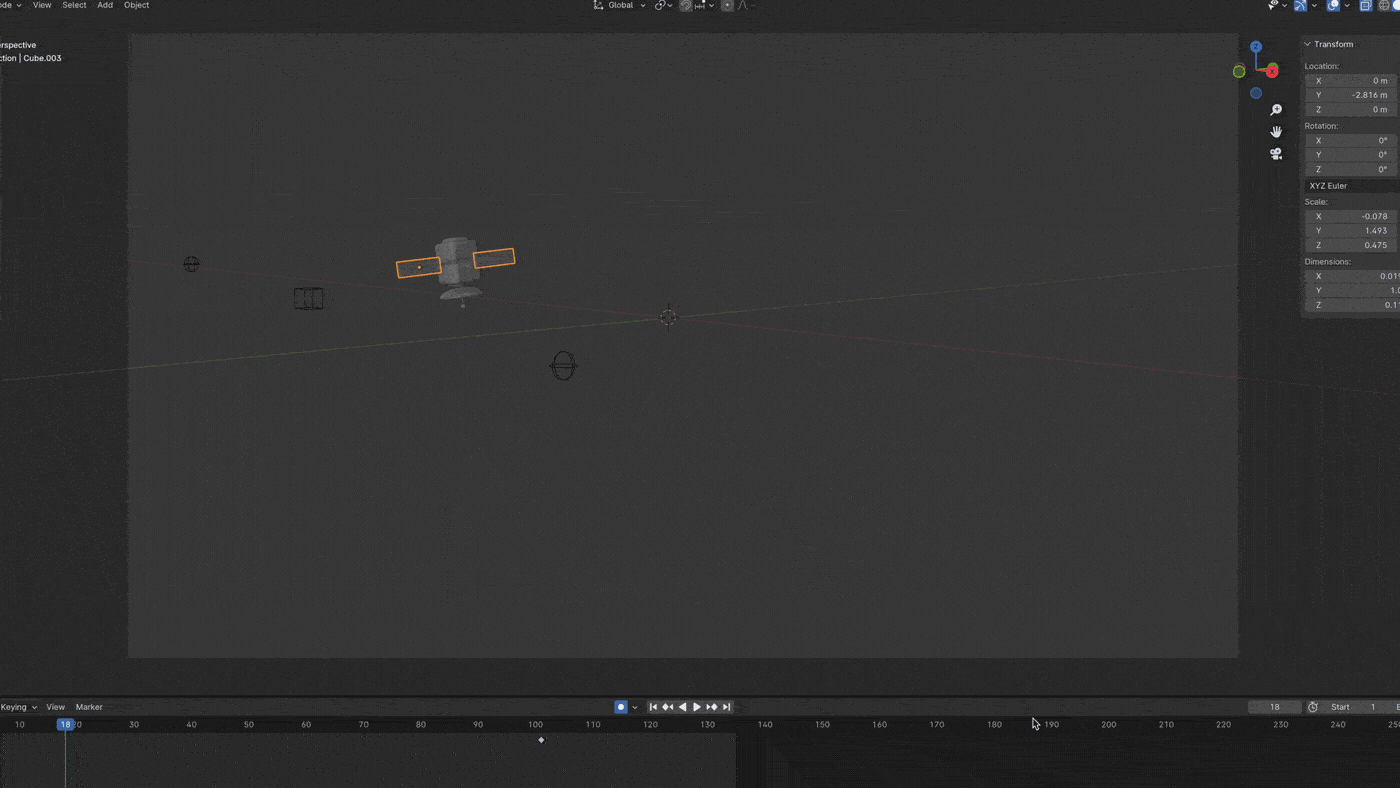Jump to the next keyframe
The width and height of the screenshot is (1400, 788).
712,707
